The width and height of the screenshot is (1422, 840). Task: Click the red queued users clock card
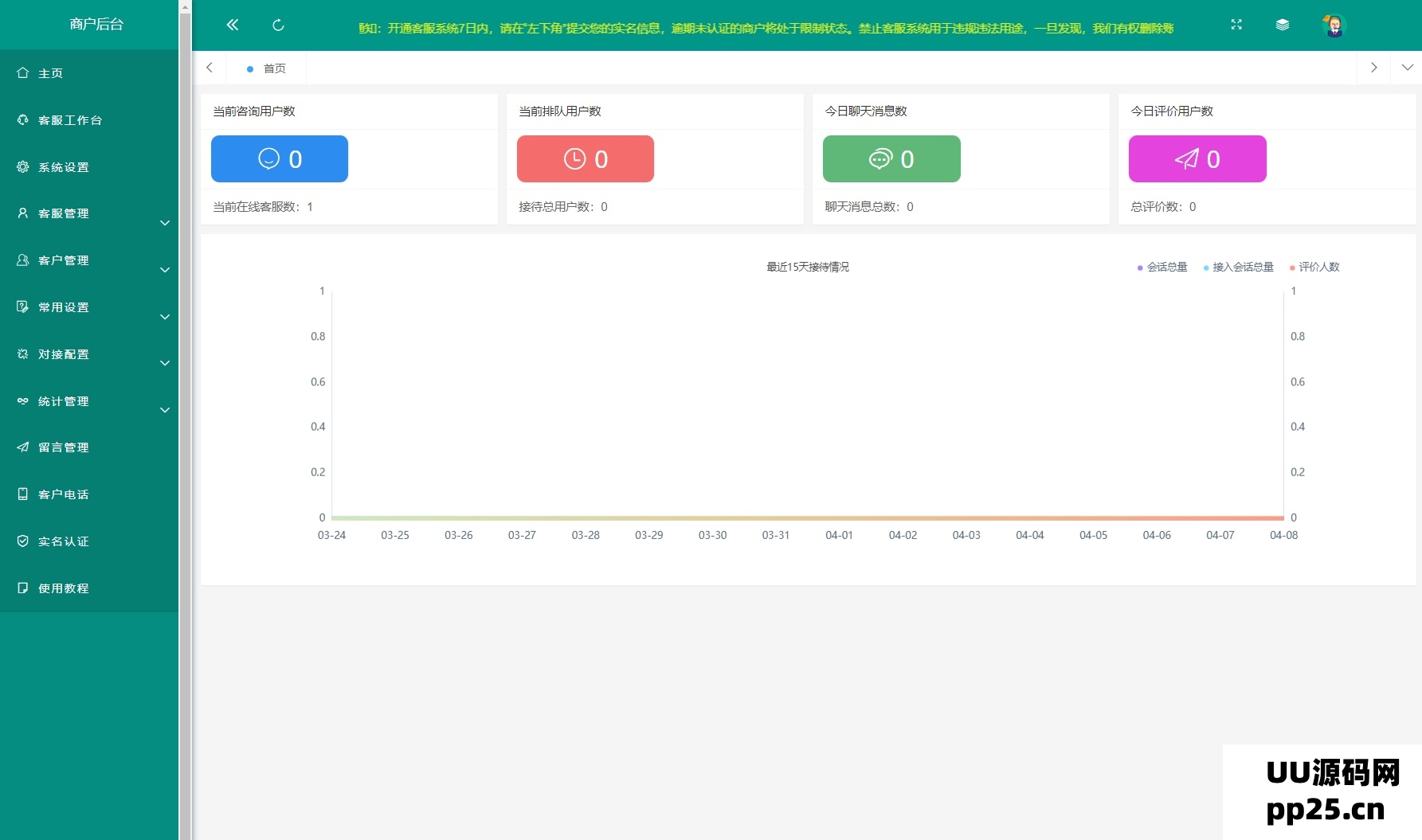click(x=586, y=159)
